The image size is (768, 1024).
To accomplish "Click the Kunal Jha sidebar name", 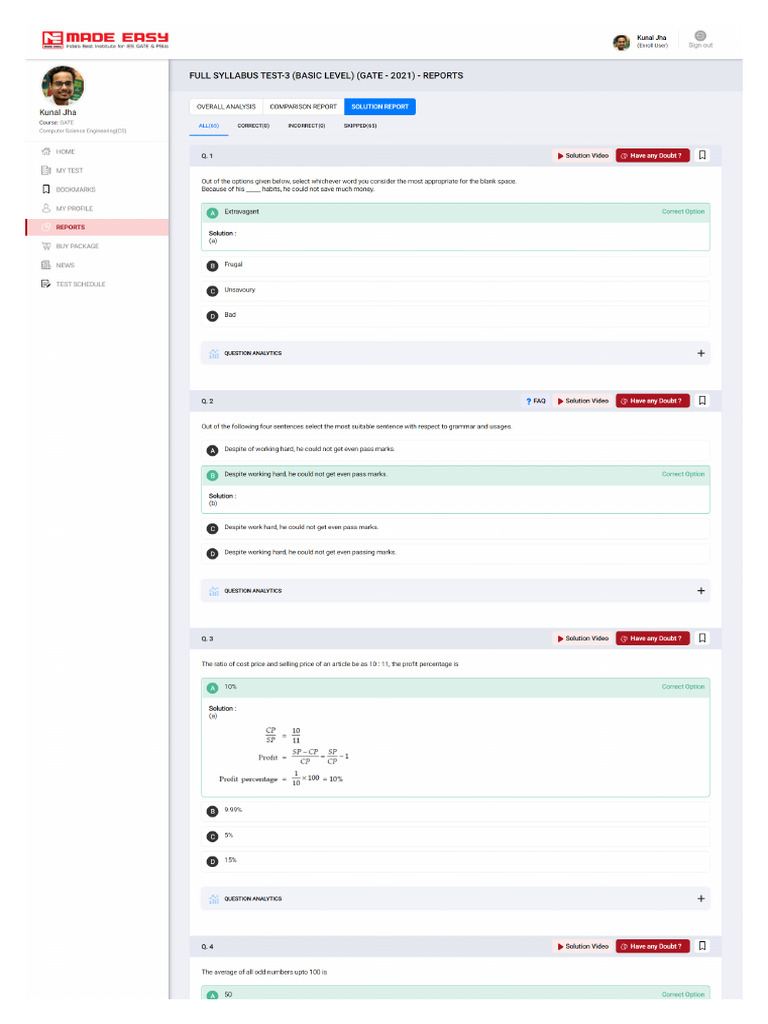I will click(57, 112).
